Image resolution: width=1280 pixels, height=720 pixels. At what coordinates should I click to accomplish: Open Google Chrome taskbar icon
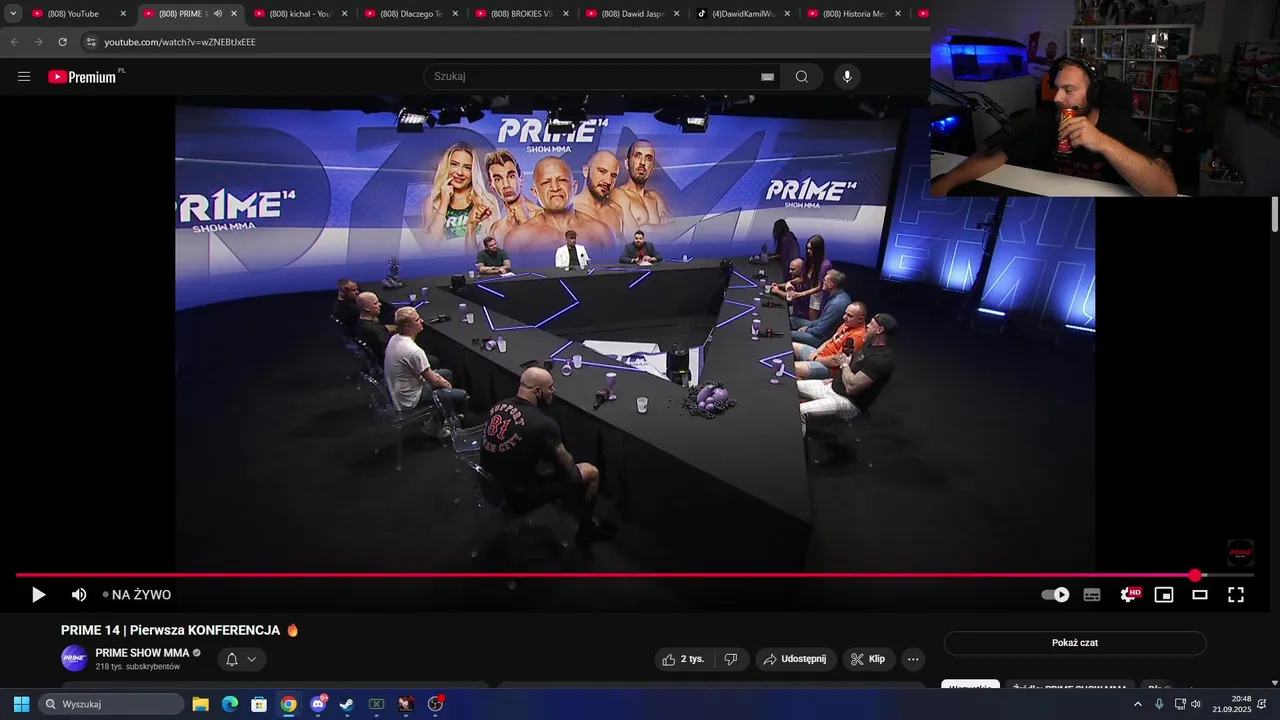click(x=288, y=704)
